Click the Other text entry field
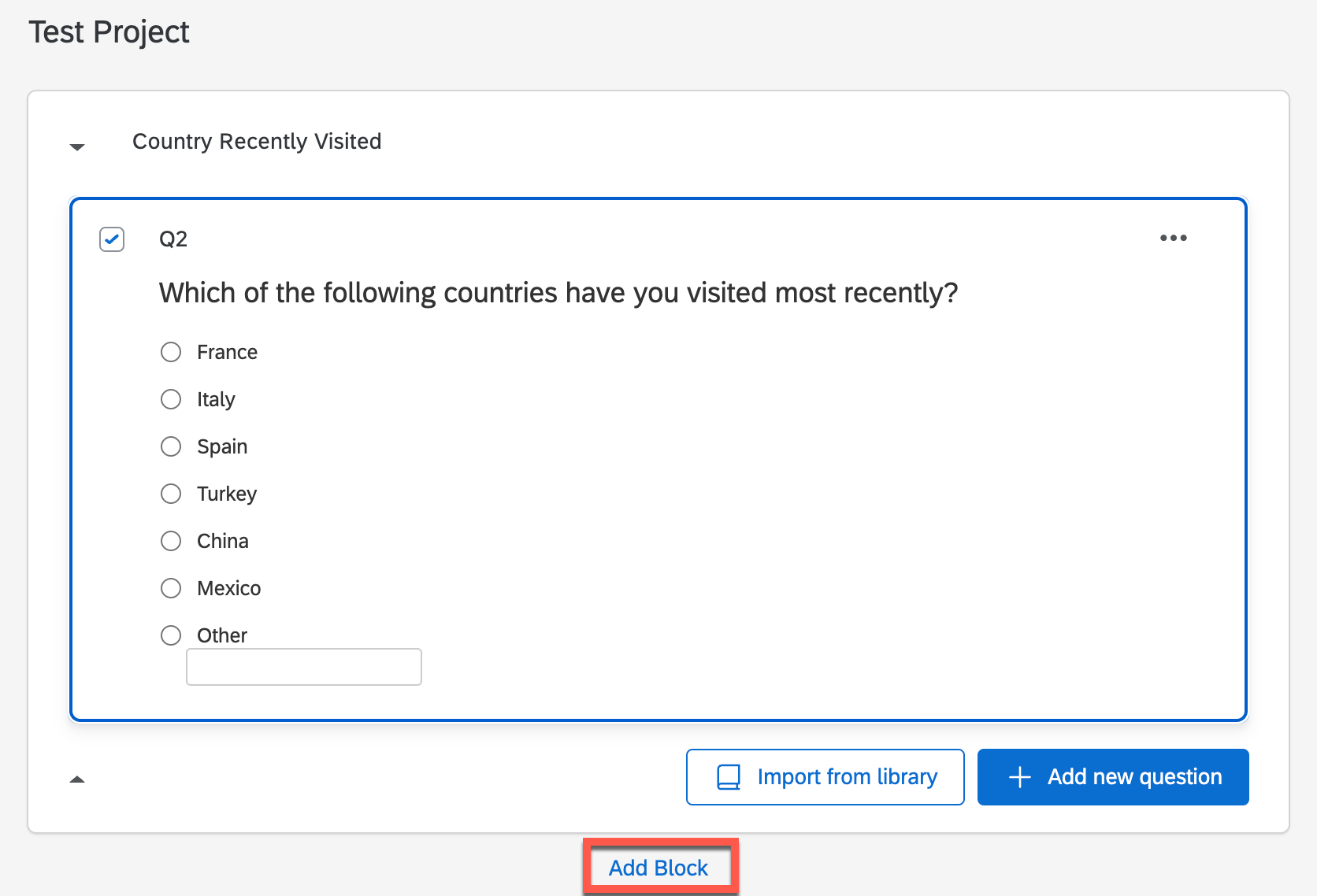The image size is (1317, 896). pos(303,667)
